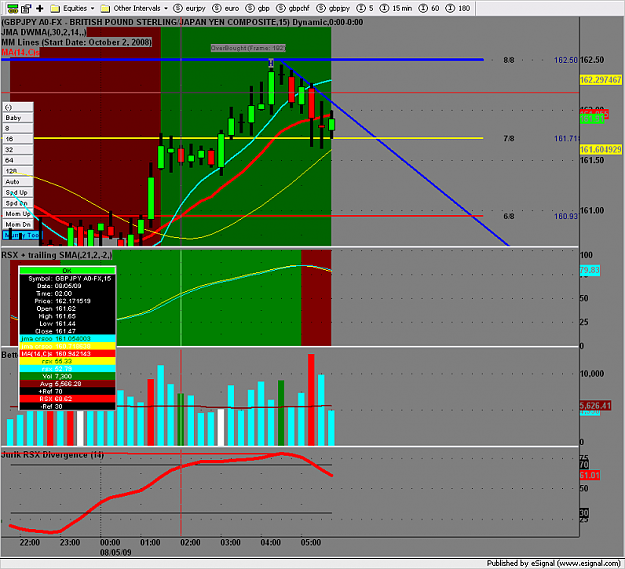Image resolution: width=625 pixels, height=569 pixels.
Task: Click the Avg 5,566.28 data row
Action: [x=67, y=384]
